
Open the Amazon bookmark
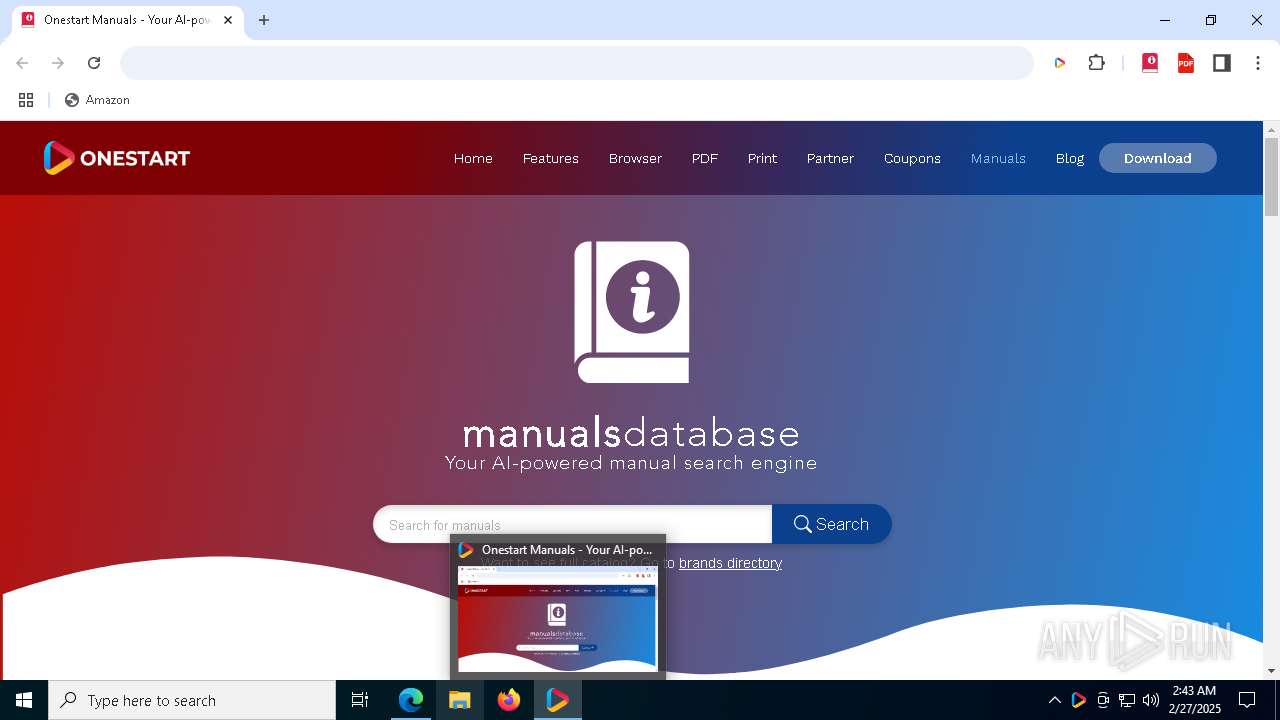pyautogui.click(x=97, y=100)
